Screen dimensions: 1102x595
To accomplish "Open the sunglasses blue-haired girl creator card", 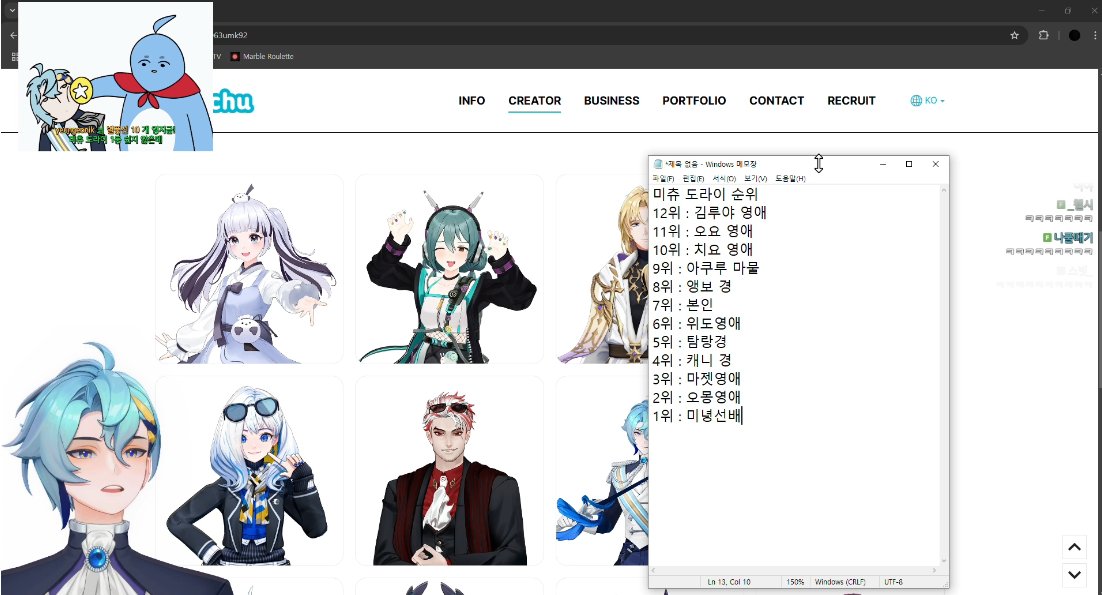I will click(x=249, y=471).
